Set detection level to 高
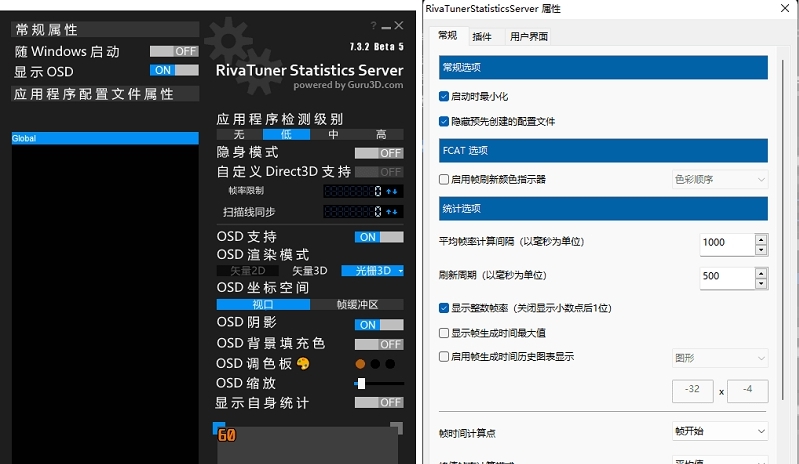The image size is (799, 464). point(381,134)
